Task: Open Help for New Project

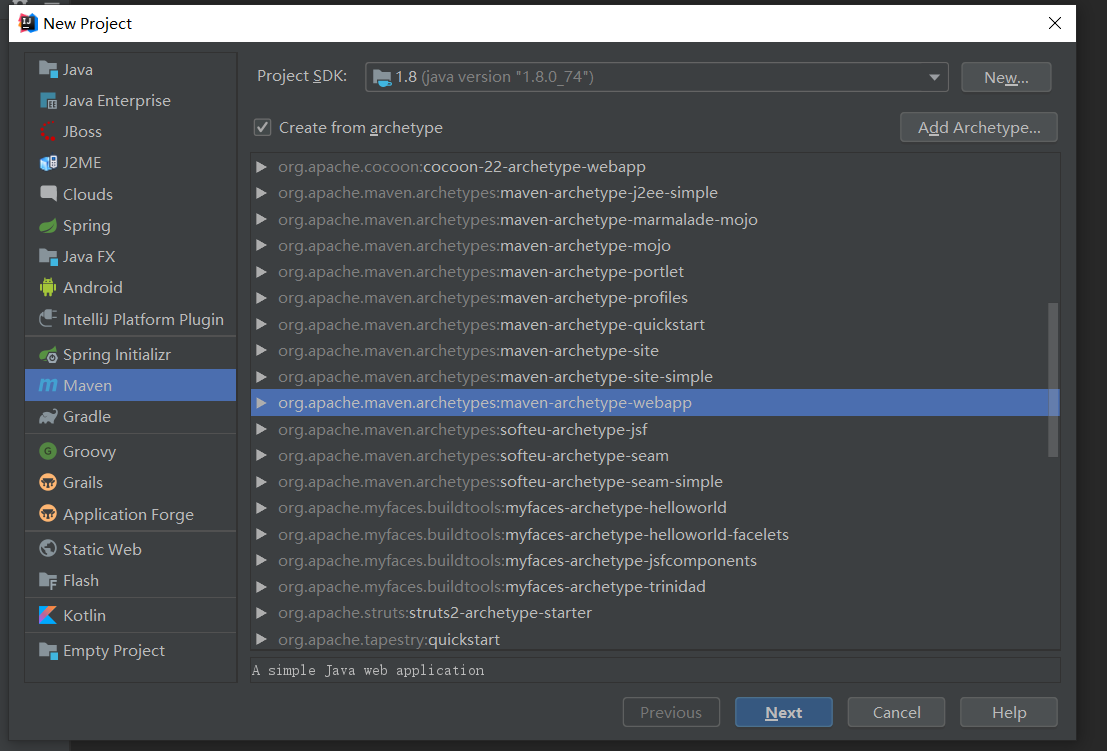Action: 1009,712
